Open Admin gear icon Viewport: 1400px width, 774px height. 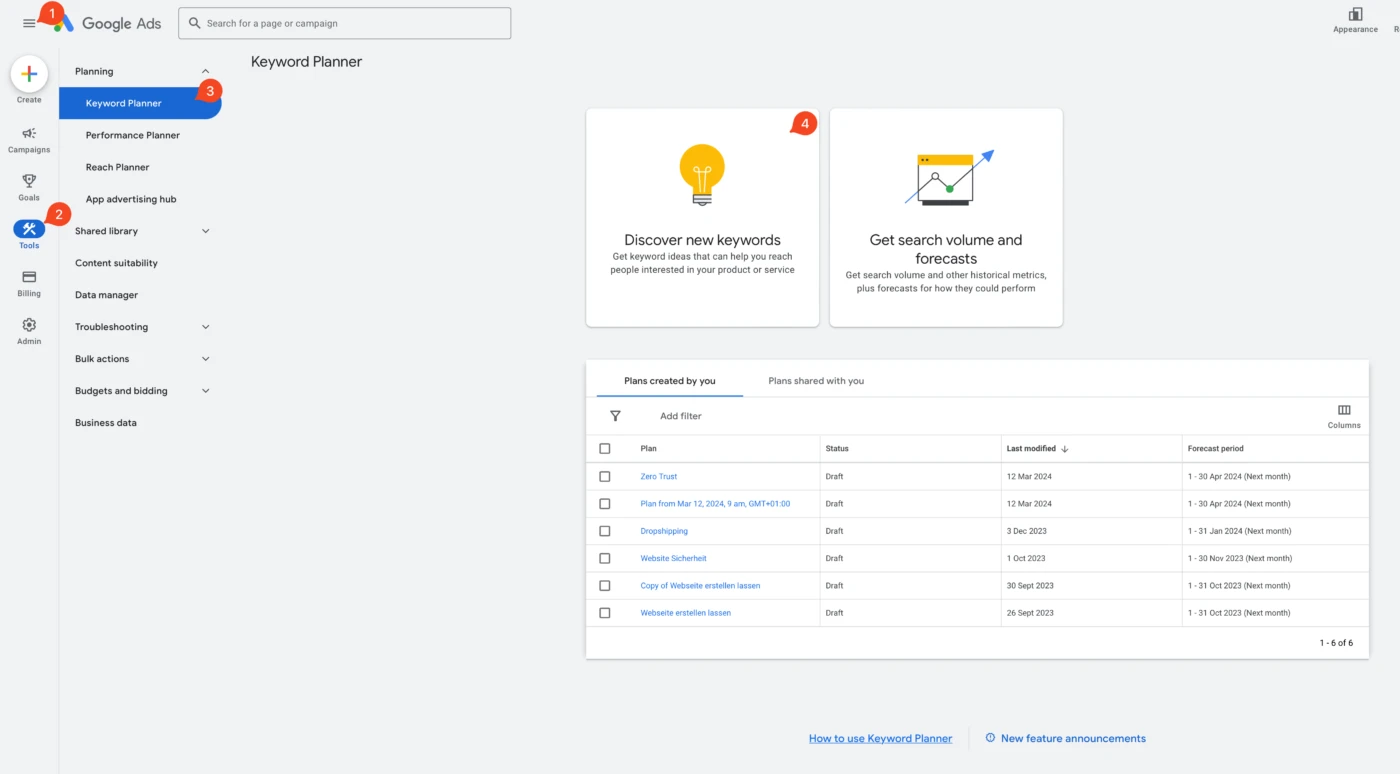click(29, 325)
